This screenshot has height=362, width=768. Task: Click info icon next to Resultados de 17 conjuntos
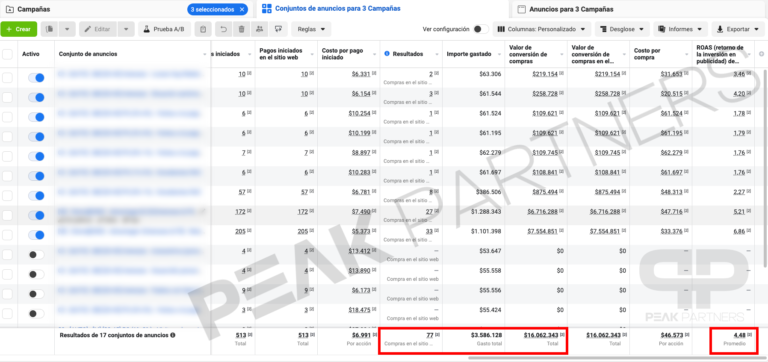pyautogui.click(x=173, y=336)
